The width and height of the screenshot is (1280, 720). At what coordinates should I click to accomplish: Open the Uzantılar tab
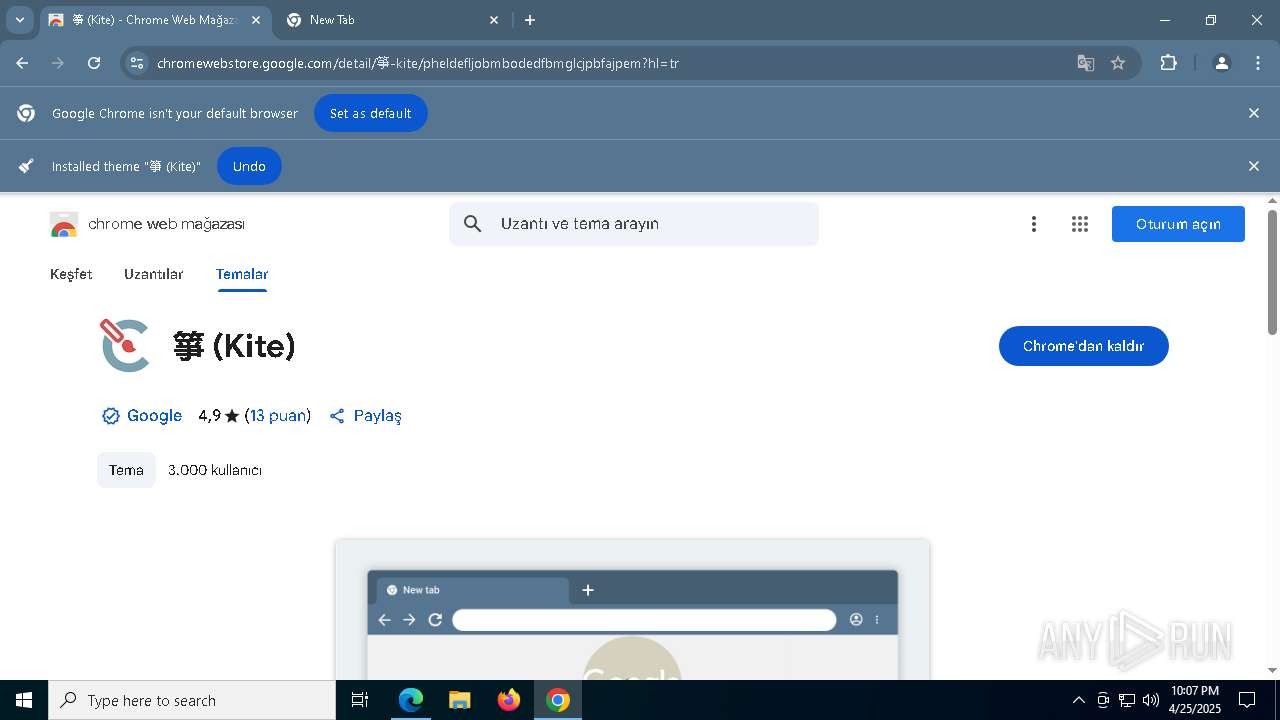154,274
